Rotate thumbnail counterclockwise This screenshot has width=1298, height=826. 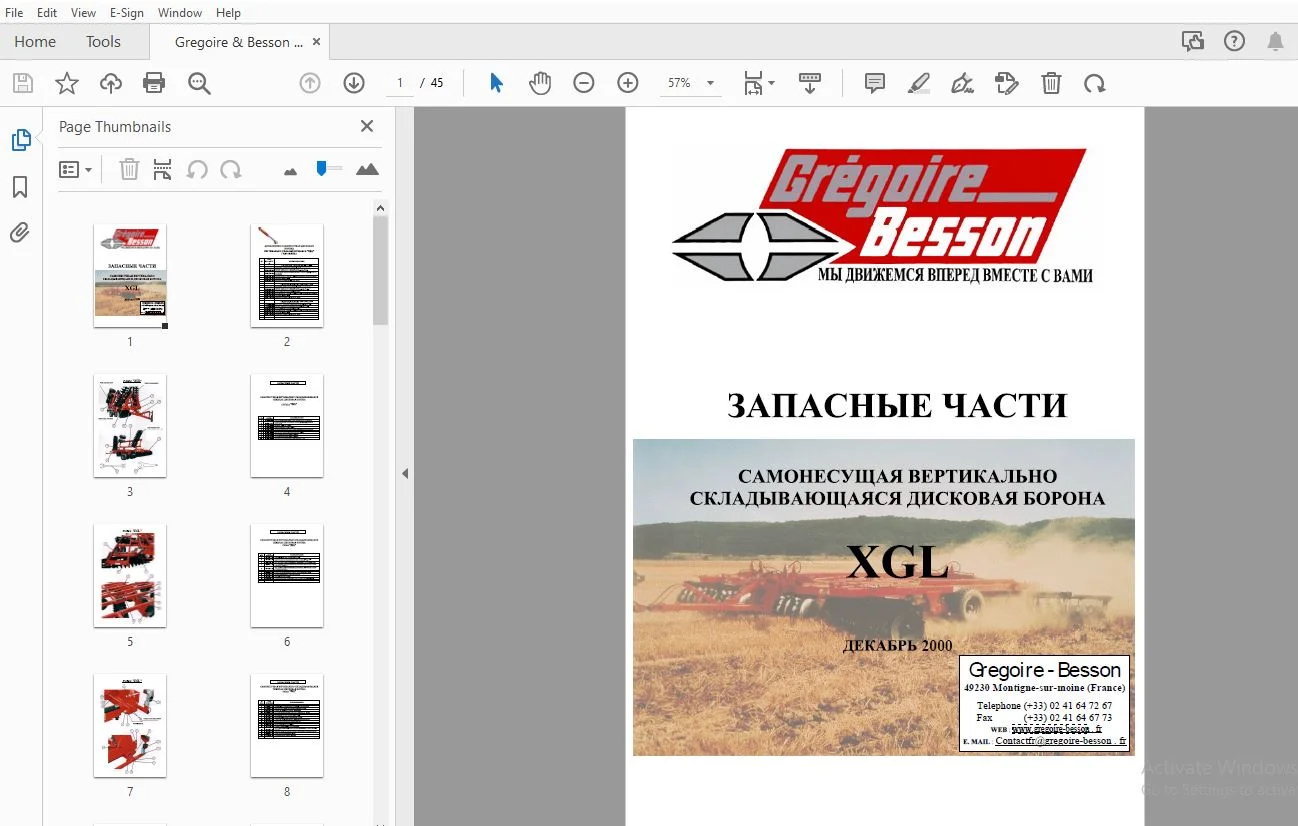[x=197, y=170]
